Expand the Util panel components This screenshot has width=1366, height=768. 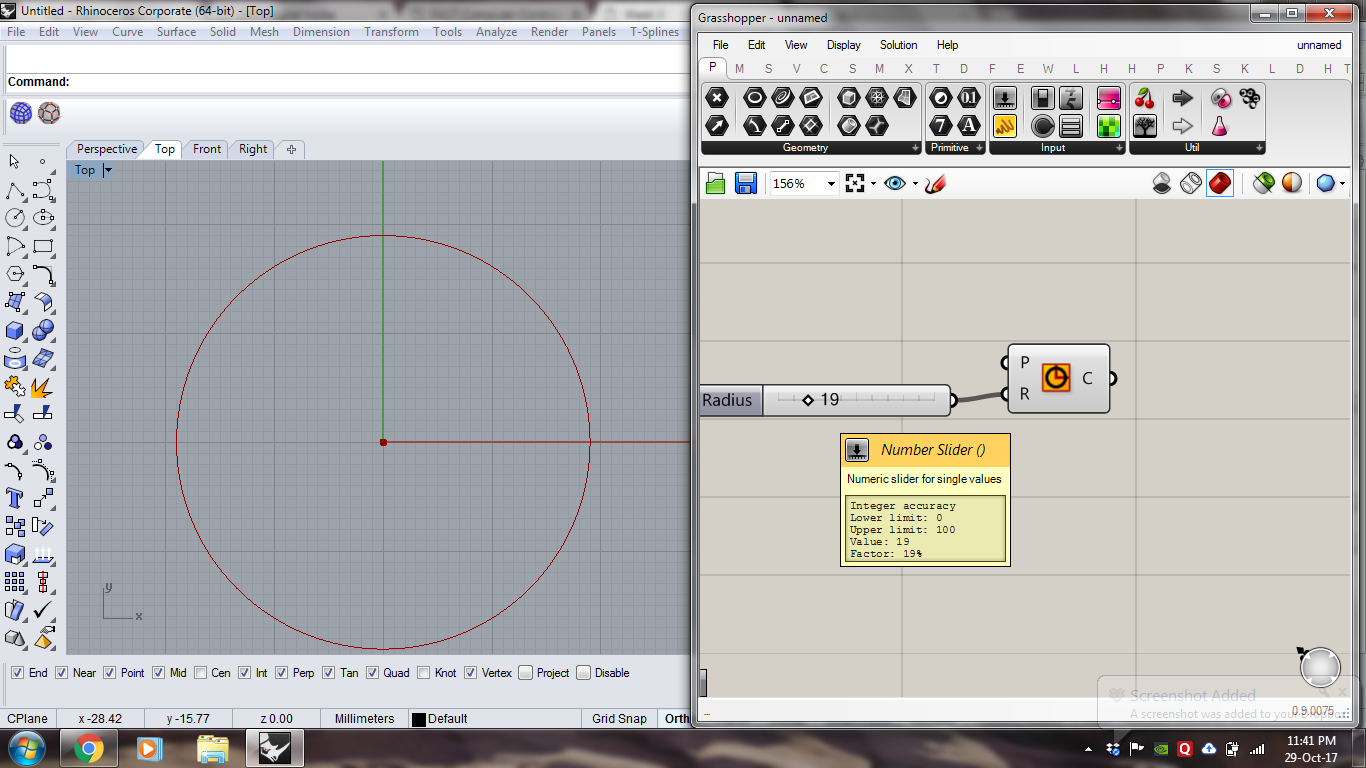(x=1259, y=148)
